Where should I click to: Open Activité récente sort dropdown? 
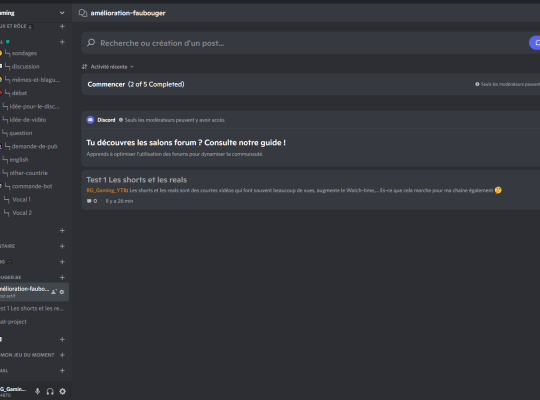(108, 66)
